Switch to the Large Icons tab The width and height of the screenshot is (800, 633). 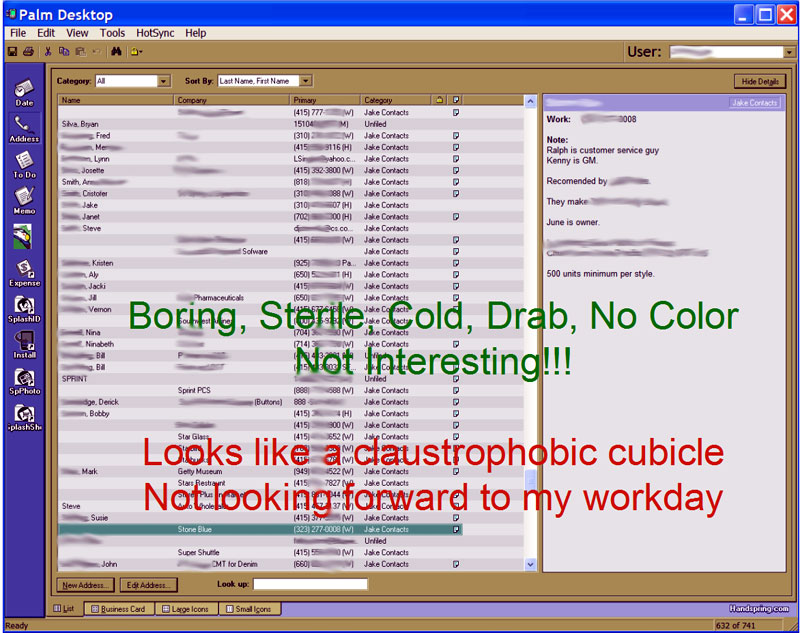[x=186, y=609]
